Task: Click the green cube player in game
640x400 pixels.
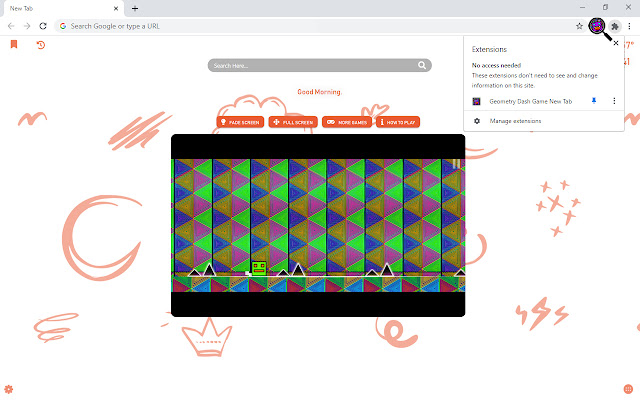Action: tap(259, 268)
